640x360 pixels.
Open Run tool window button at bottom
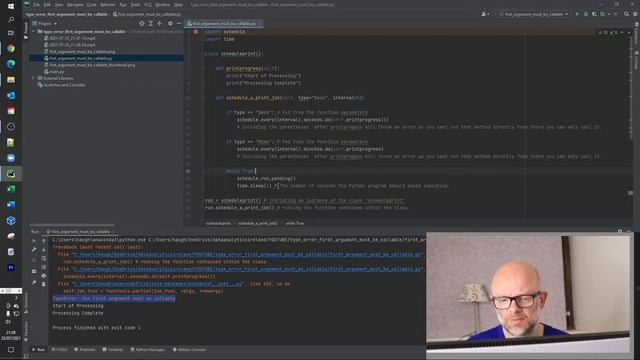pos(39,349)
